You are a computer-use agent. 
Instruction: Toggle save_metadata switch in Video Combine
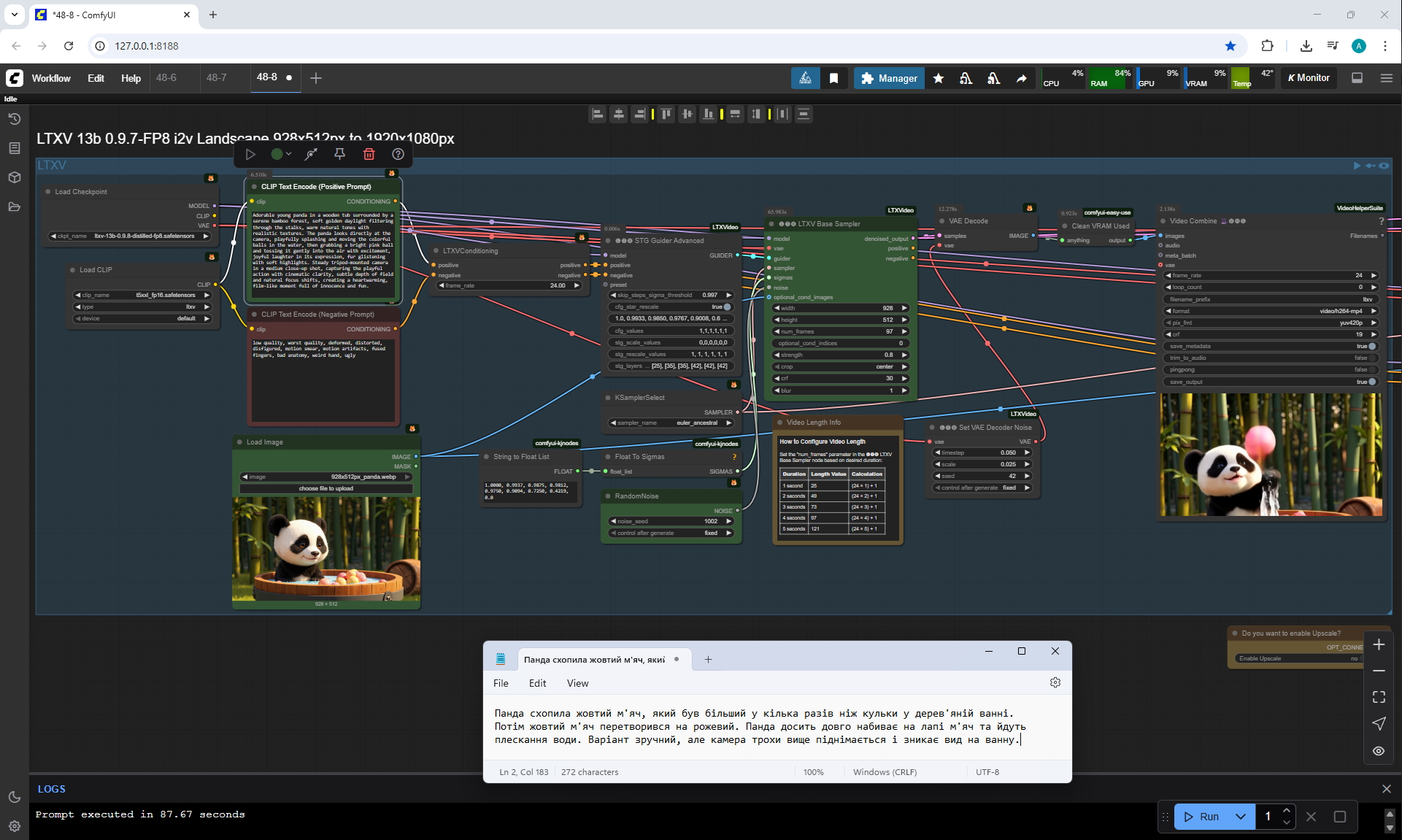point(1371,346)
